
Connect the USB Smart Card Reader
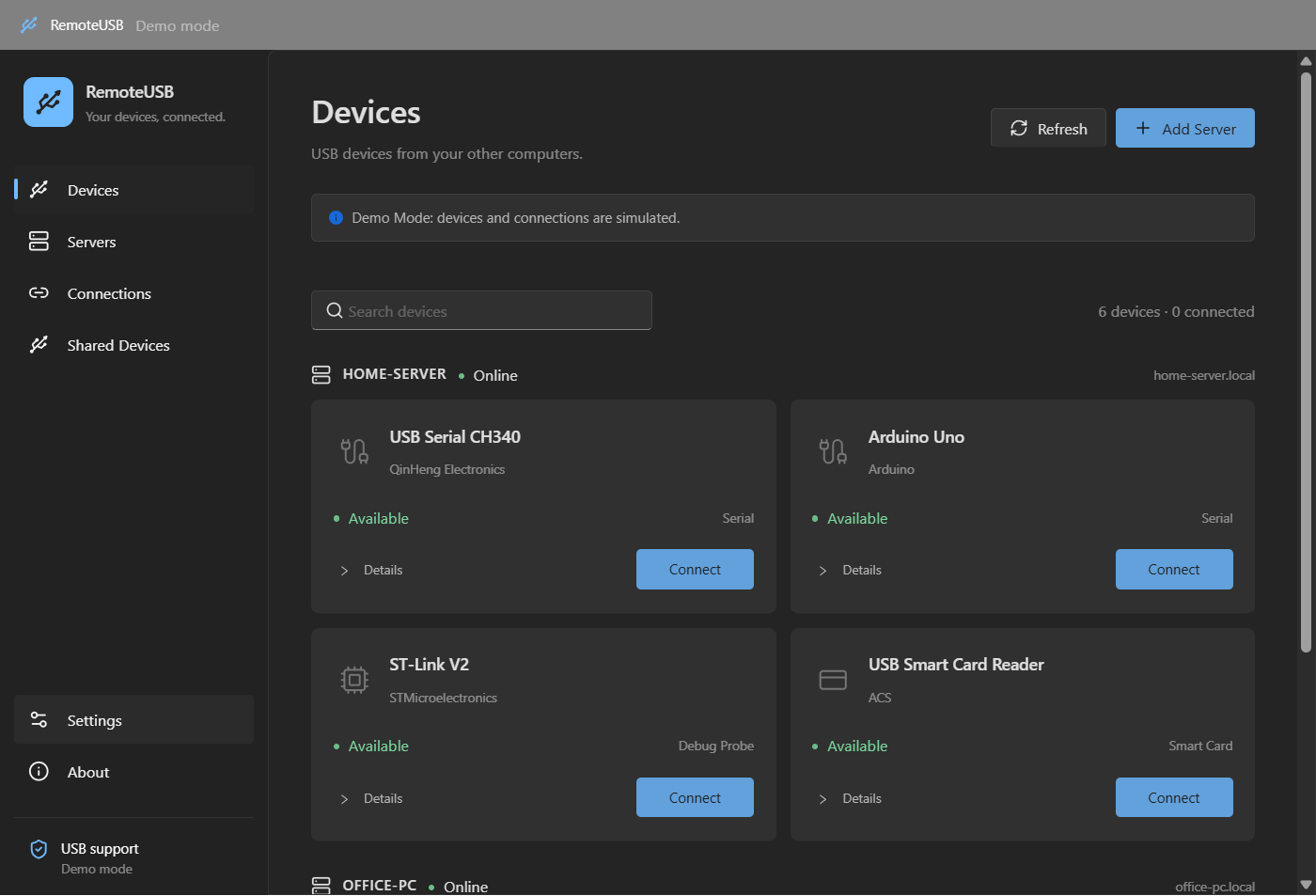[1174, 798]
